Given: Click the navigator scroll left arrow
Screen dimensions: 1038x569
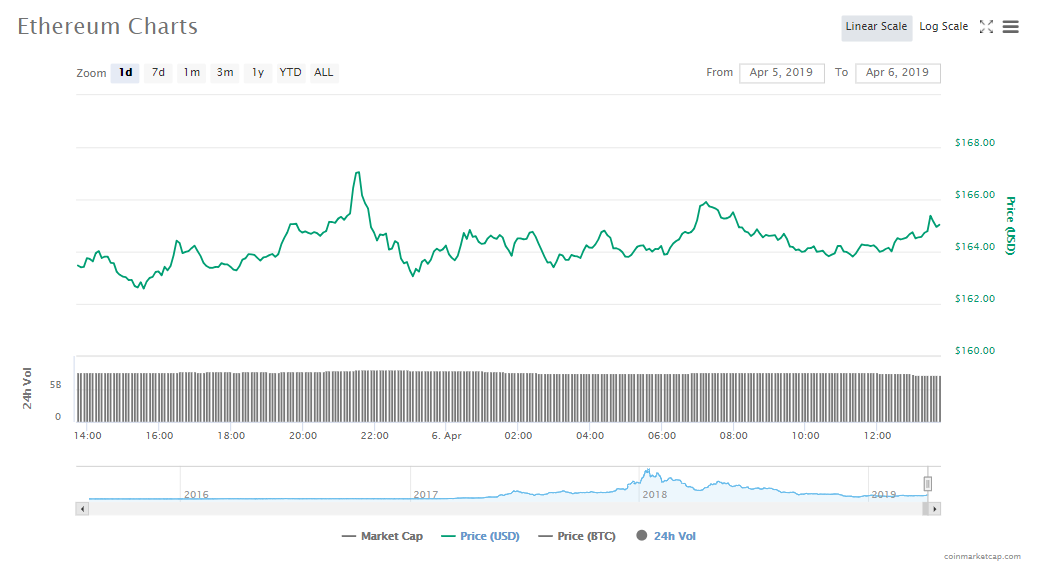Looking at the screenshot, I should (82, 509).
